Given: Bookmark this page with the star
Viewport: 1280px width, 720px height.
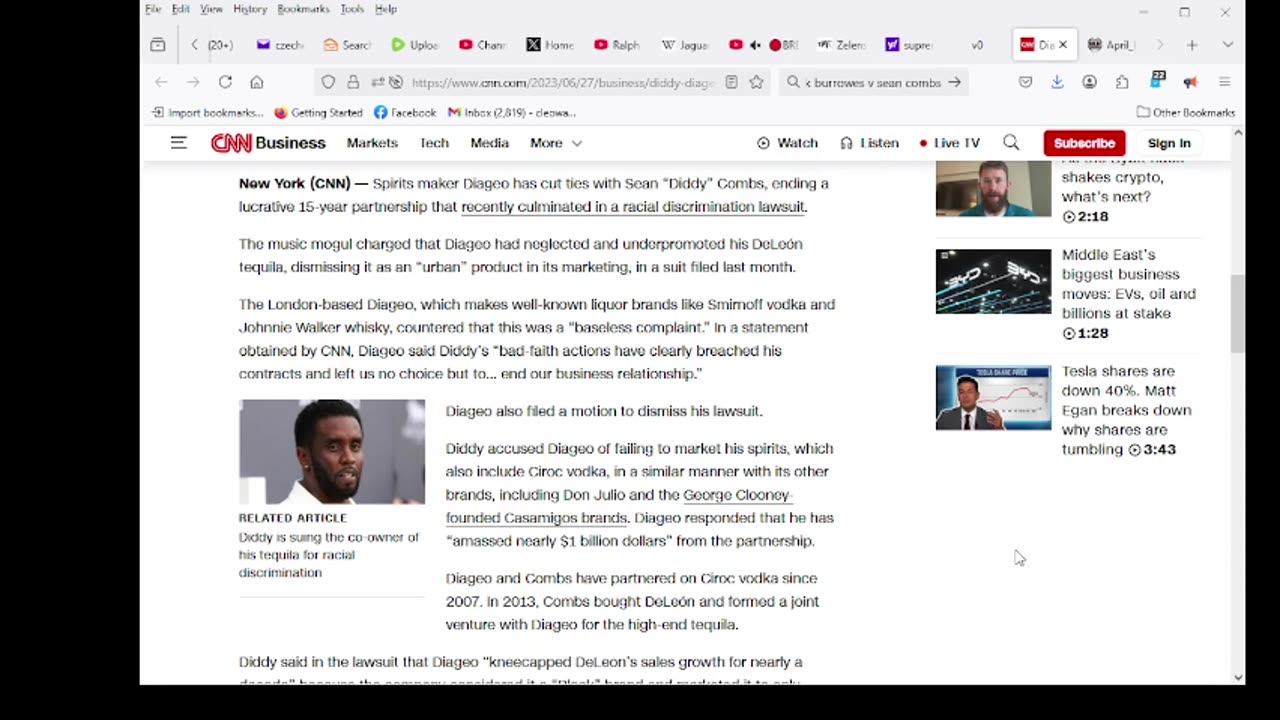Looking at the screenshot, I should pyautogui.click(x=756, y=82).
